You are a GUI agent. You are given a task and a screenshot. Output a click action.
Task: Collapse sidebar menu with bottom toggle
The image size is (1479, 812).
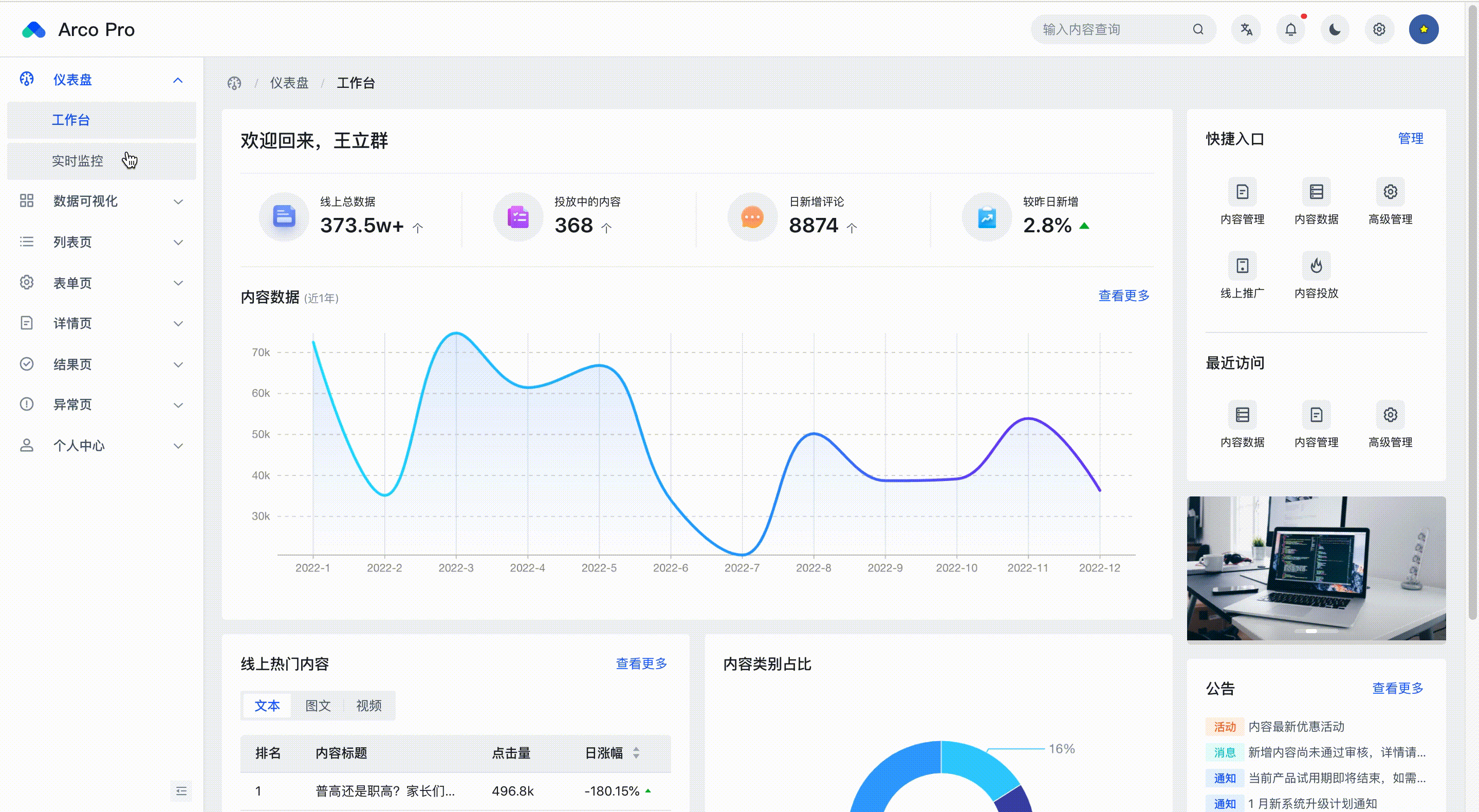[x=181, y=791]
